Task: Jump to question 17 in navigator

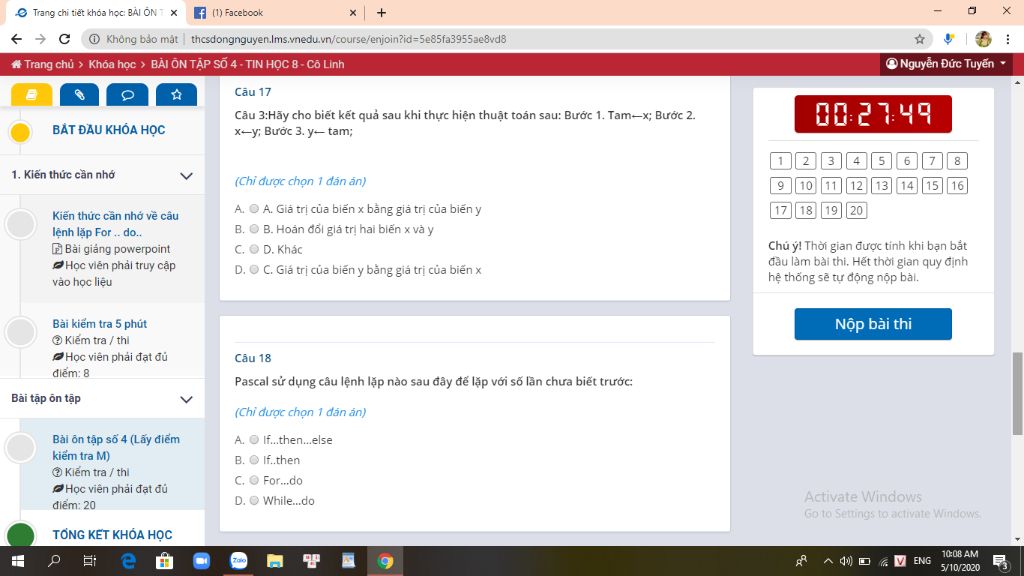Action: click(x=780, y=210)
